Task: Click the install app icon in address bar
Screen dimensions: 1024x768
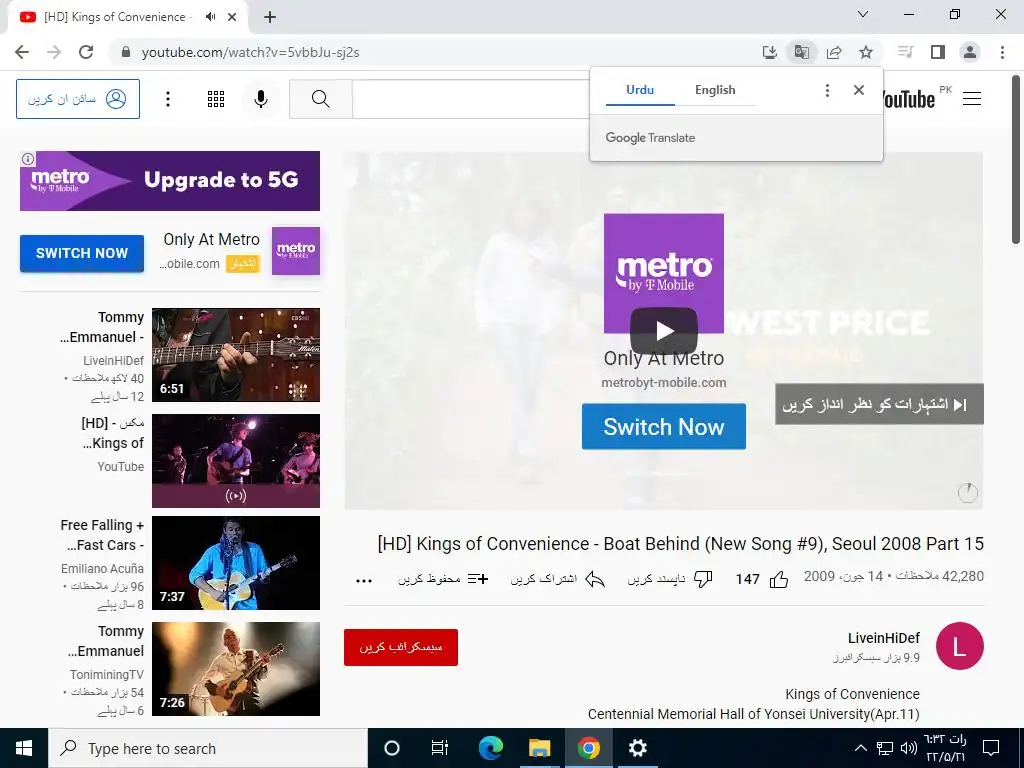Action: 770,52
